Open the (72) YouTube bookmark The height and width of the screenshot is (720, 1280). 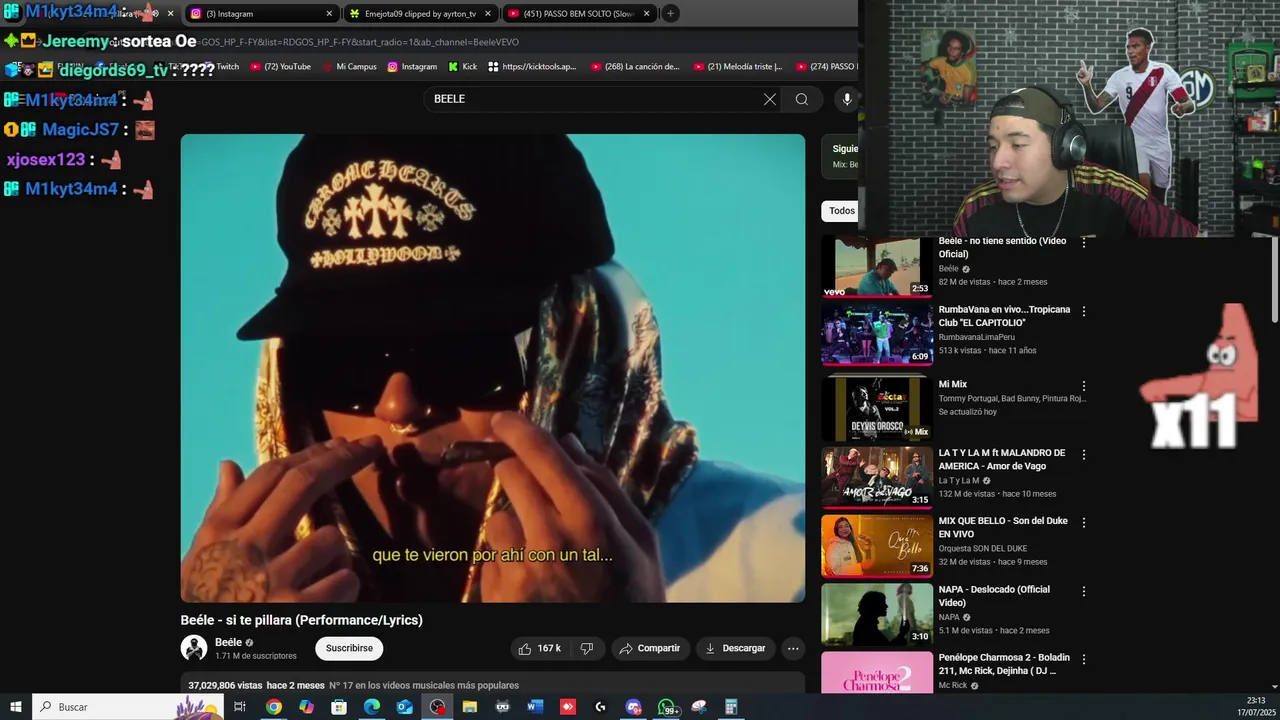point(281,67)
